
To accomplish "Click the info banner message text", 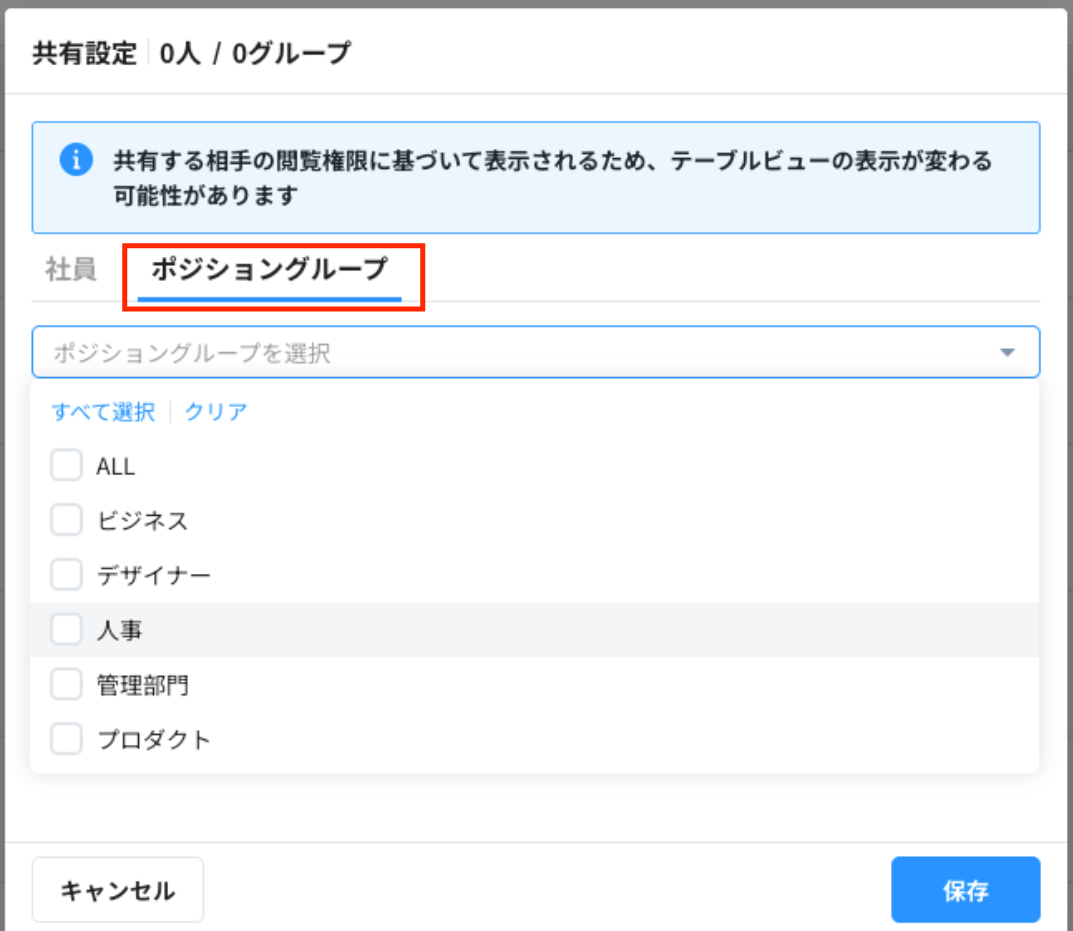I will pos(553,178).
